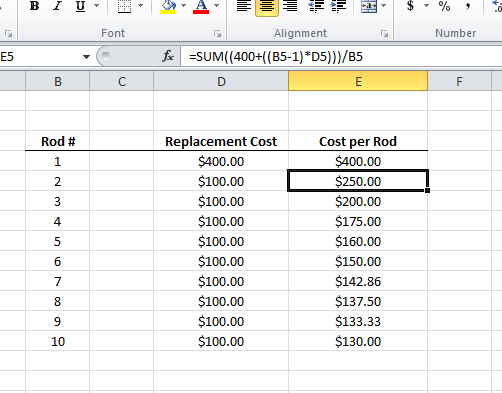Select column D header
This screenshot has height=393, width=502.
point(221,81)
